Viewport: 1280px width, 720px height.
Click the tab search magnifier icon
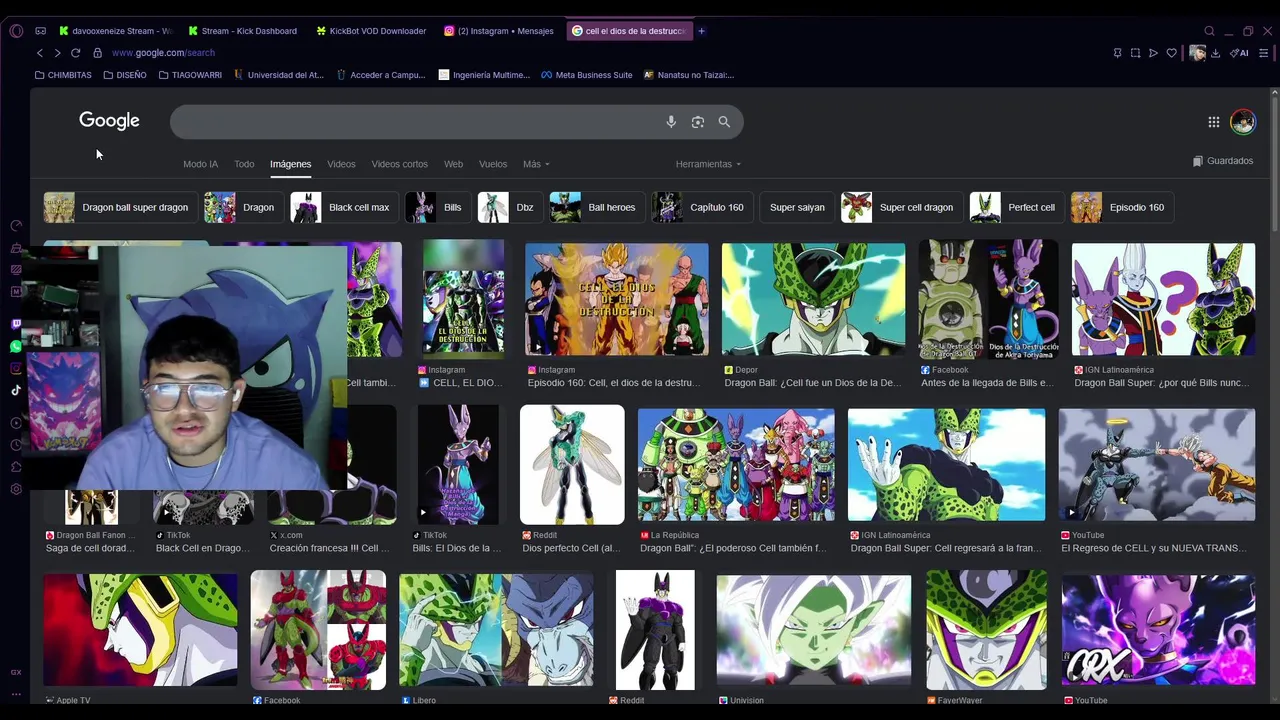1209,31
